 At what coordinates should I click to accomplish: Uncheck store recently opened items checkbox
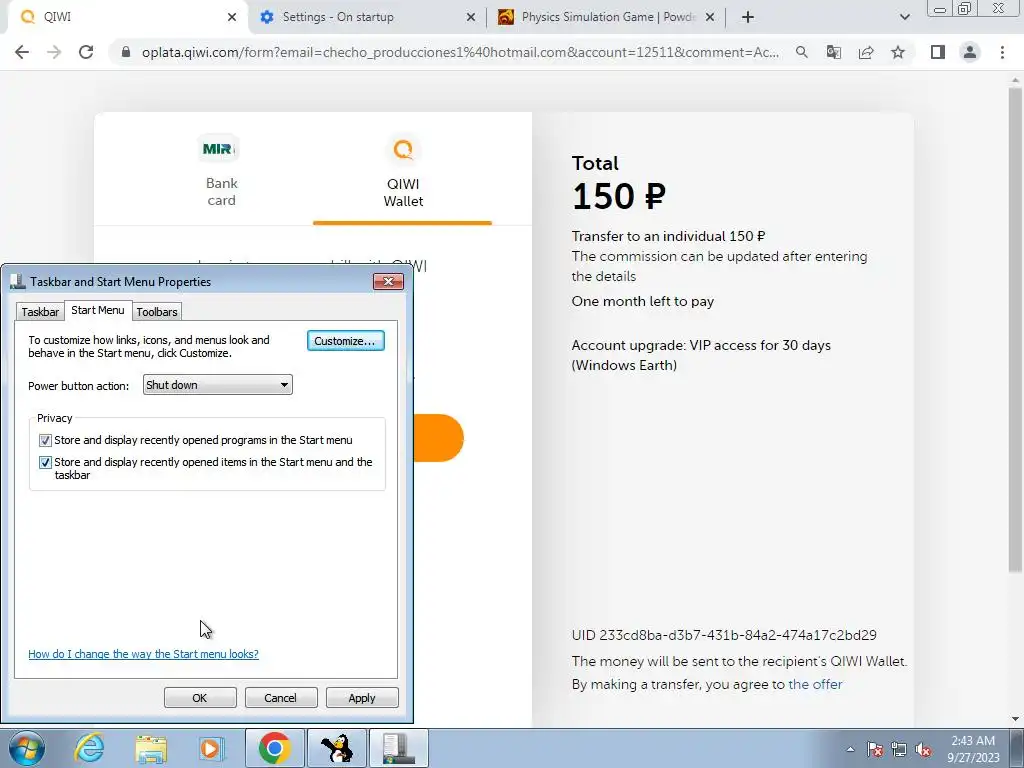coord(45,462)
